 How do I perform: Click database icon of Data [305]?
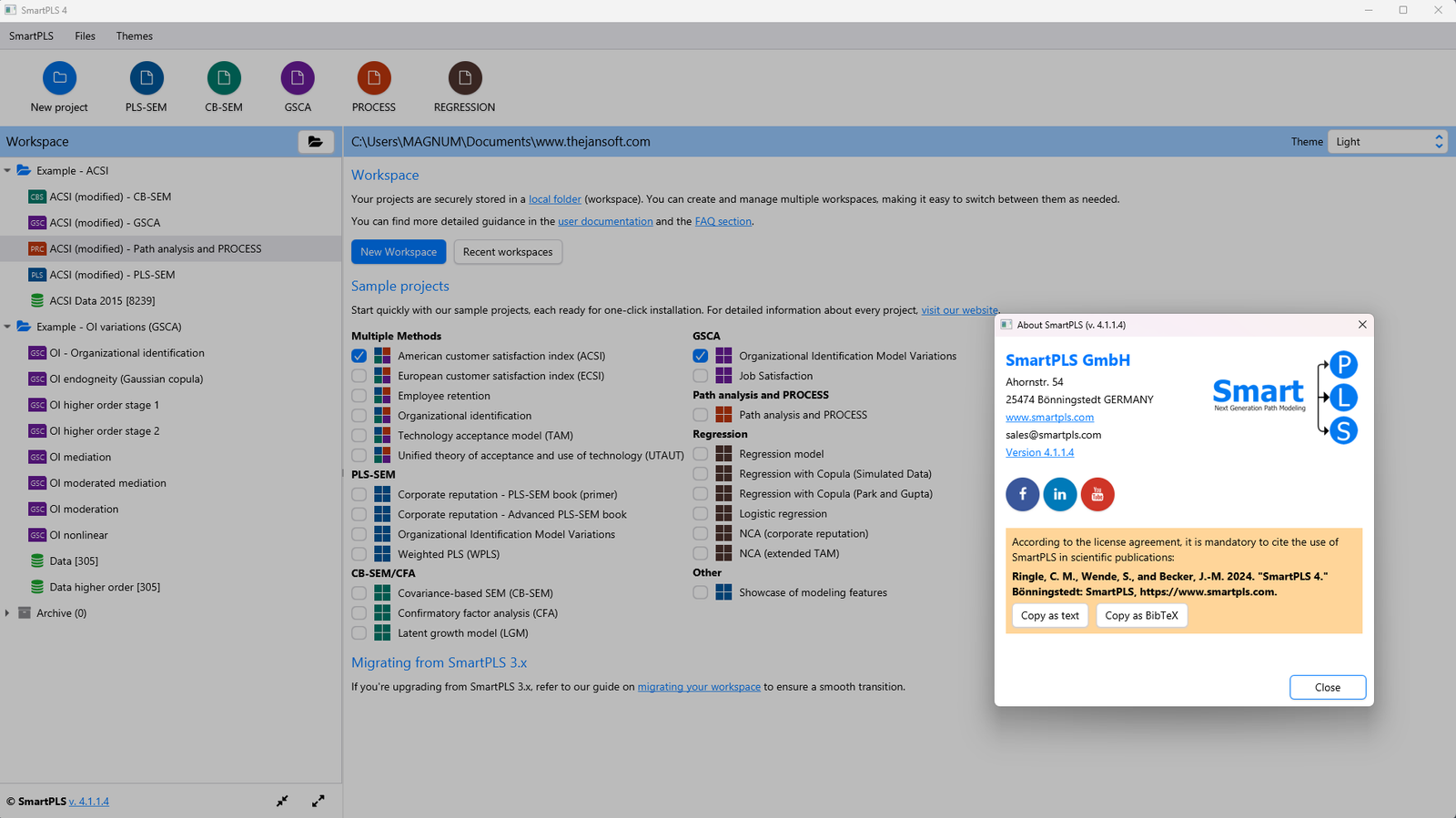click(x=37, y=561)
